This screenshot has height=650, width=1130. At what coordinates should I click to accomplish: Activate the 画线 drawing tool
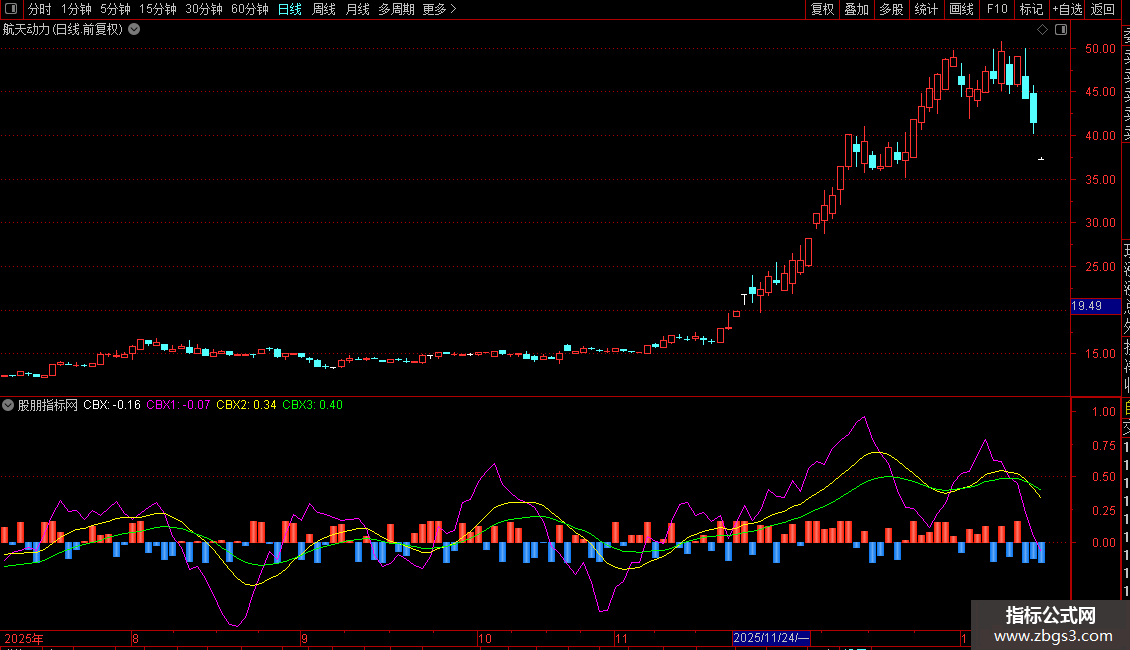pos(961,9)
